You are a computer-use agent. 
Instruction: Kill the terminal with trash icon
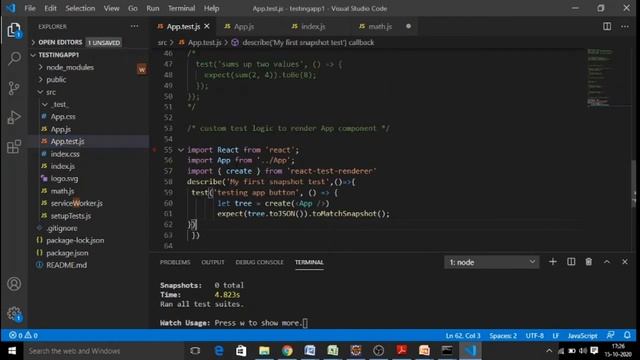point(589,262)
